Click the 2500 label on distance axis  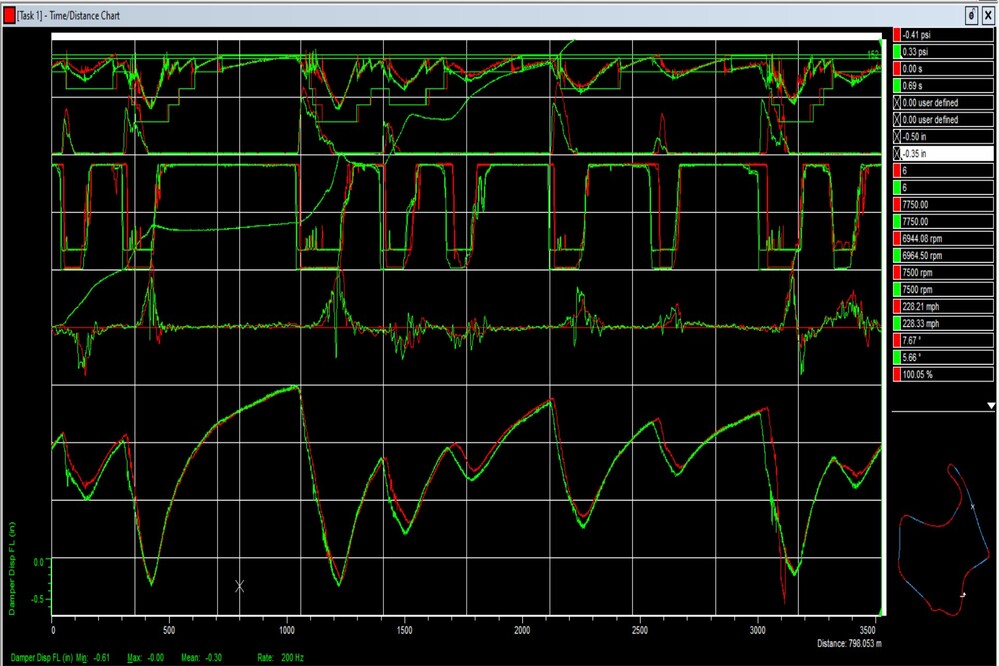[x=640, y=630]
